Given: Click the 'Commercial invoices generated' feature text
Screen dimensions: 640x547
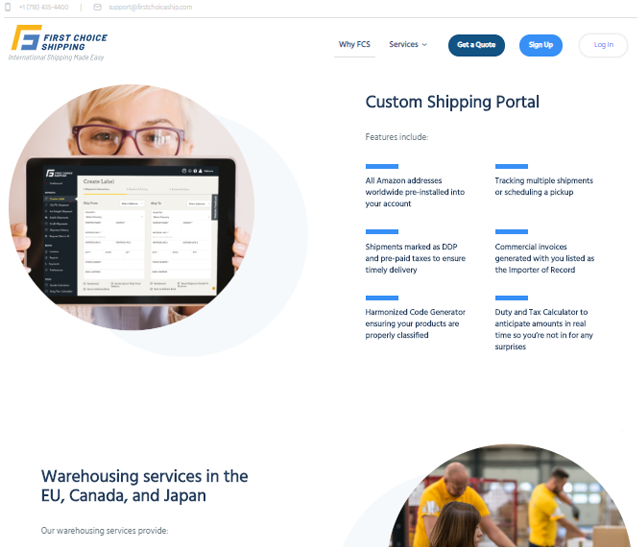Looking at the screenshot, I should (x=544, y=258).
